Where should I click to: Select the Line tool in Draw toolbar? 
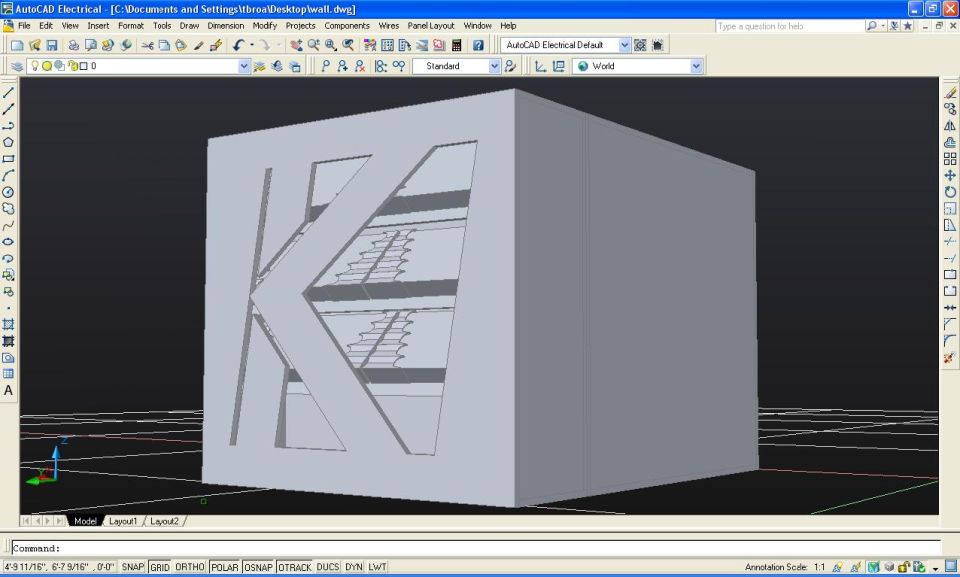click(x=9, y=92)
